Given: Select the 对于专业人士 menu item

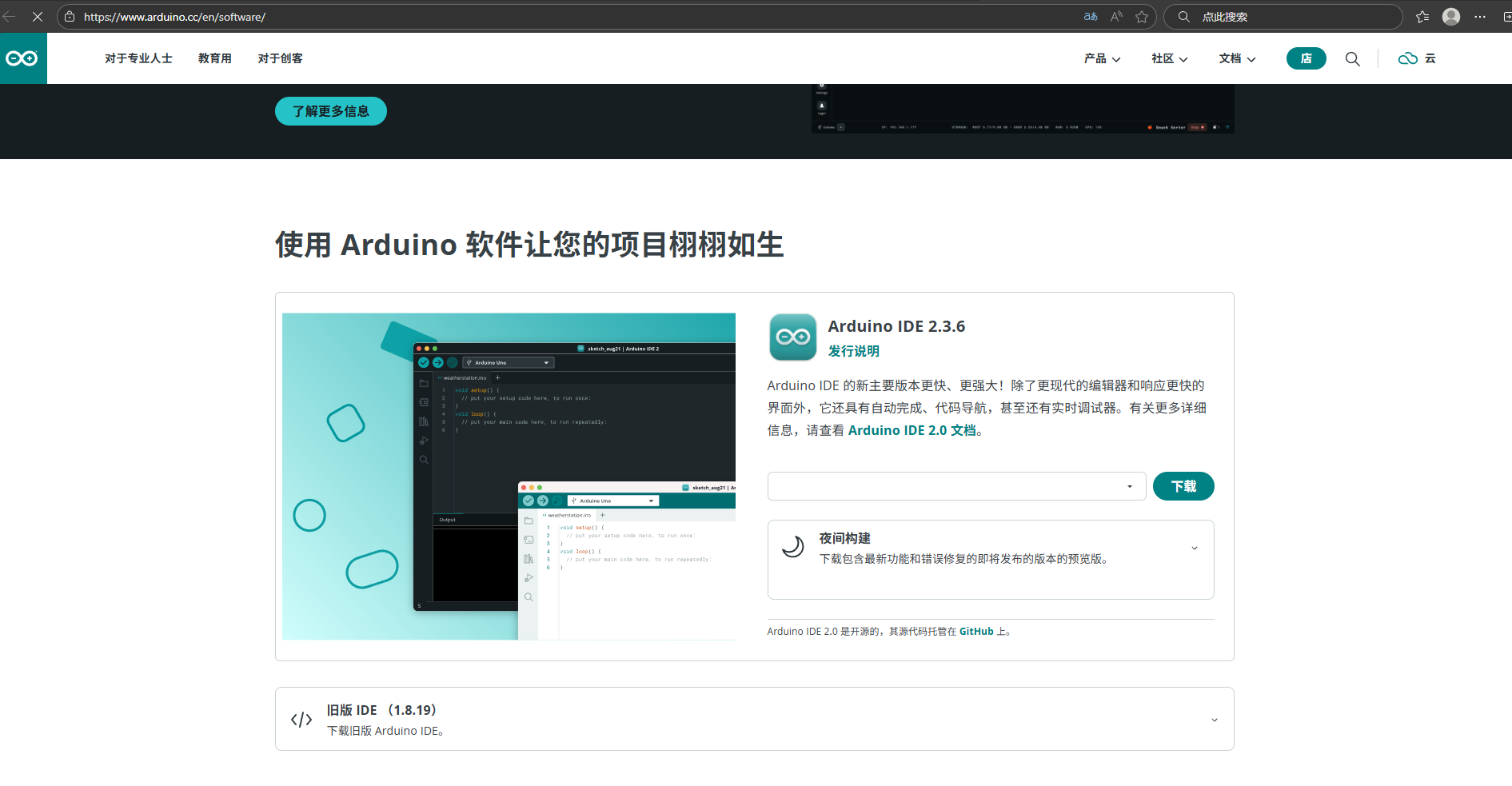Looking at the screenshot, I should (x=138, y=58).
